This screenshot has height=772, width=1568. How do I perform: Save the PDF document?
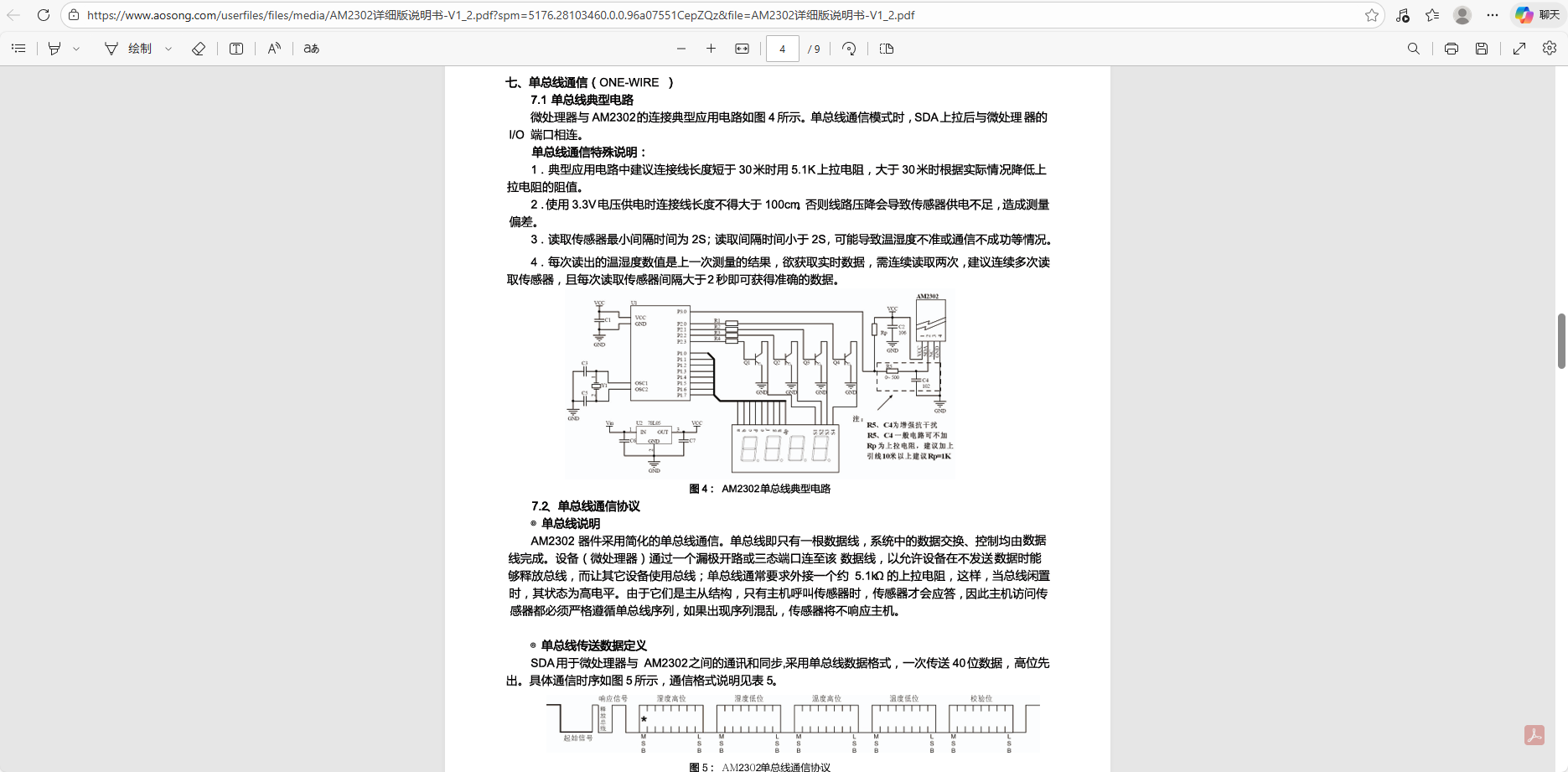click(x=1482, y=48)
